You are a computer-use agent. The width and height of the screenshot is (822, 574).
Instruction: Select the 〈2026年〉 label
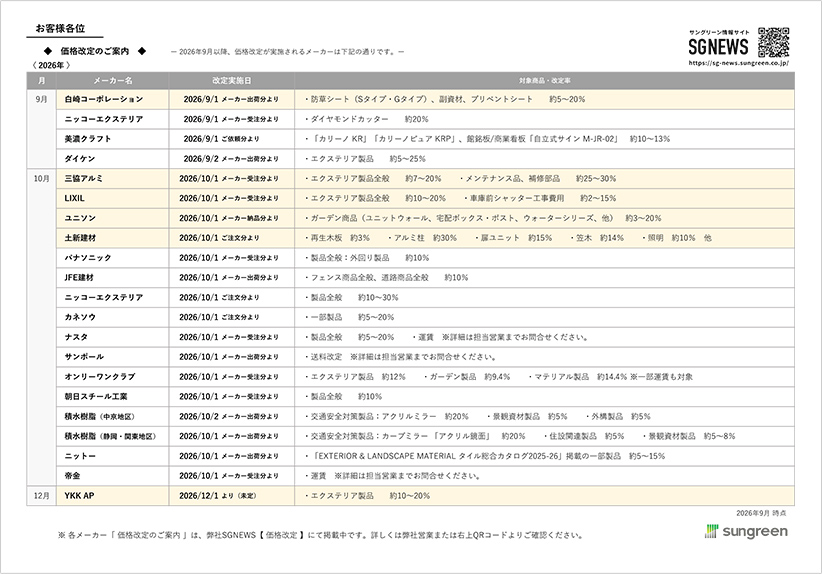(51, 66)
